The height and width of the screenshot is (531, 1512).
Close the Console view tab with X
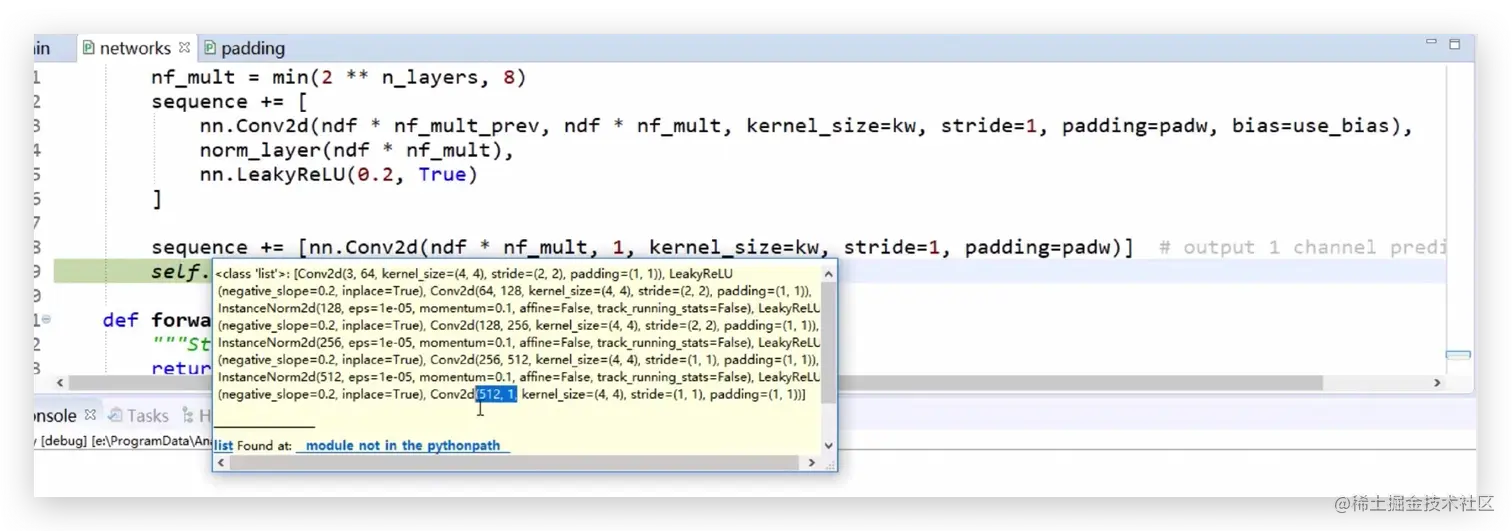pos(90,414)
